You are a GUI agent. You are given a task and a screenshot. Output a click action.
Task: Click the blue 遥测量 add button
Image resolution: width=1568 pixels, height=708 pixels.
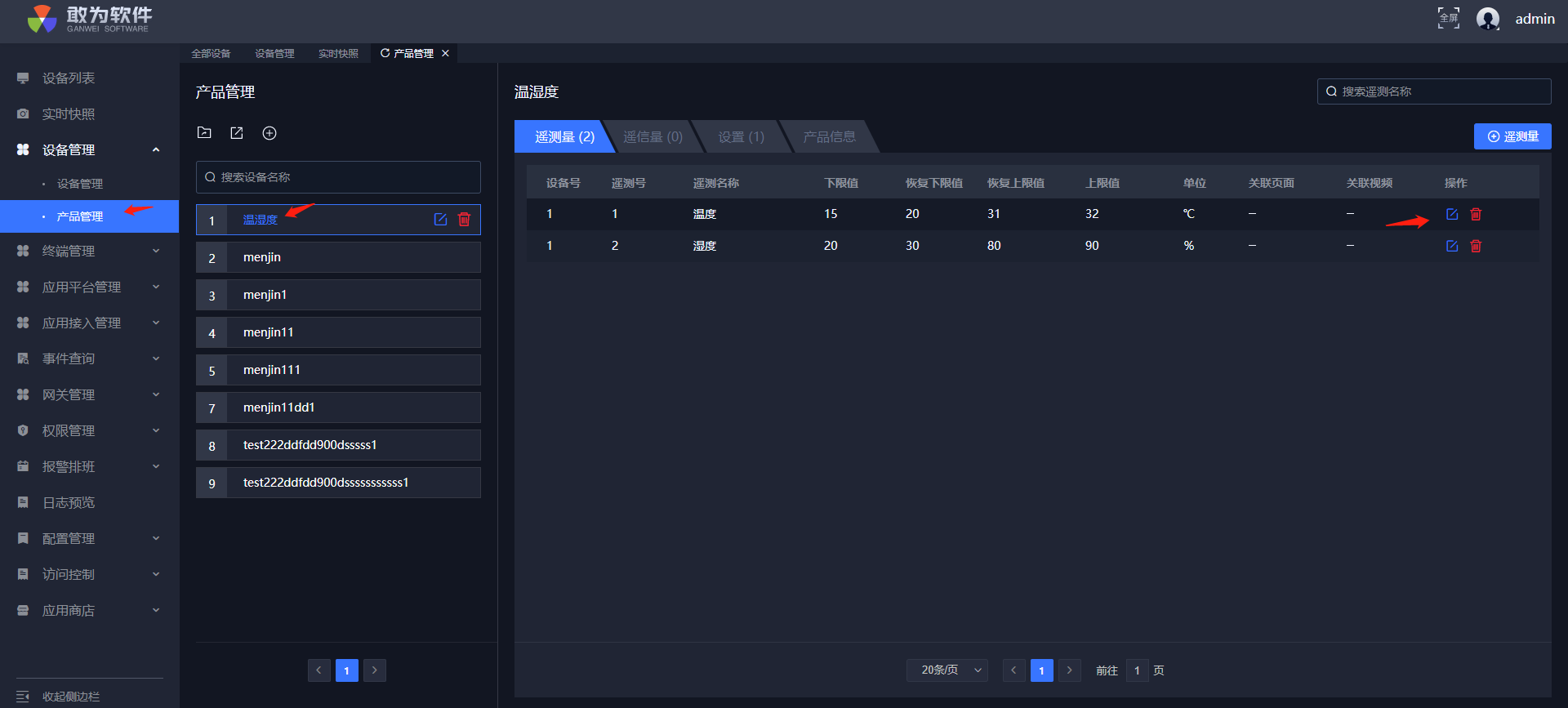[1512, 136]
